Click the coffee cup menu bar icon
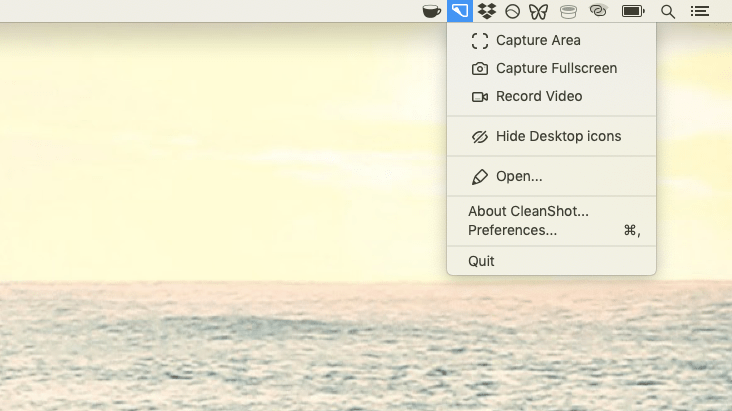 [431, 11]
